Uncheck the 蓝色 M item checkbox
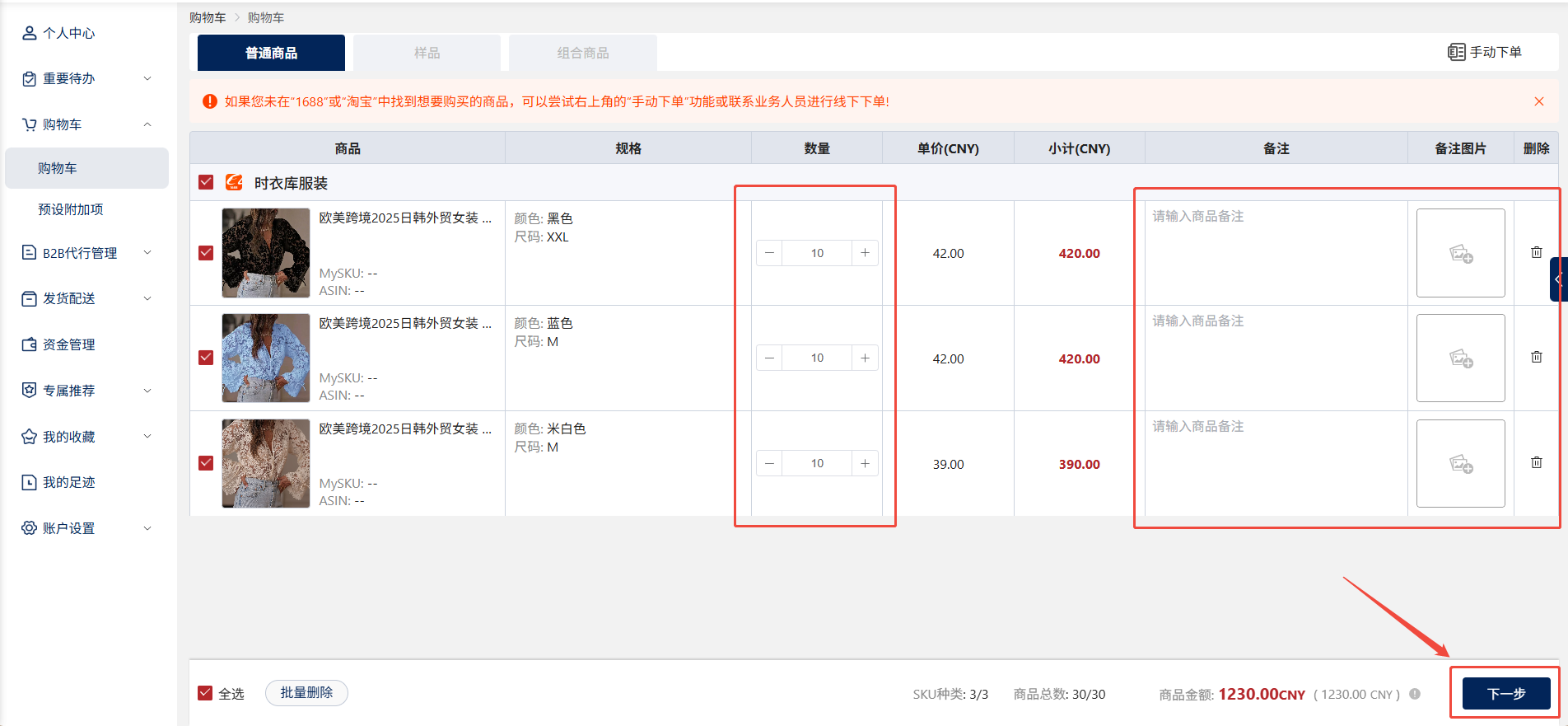Image resolution: width=1568 pixels, height=726 pixels. tap(206, 358)
